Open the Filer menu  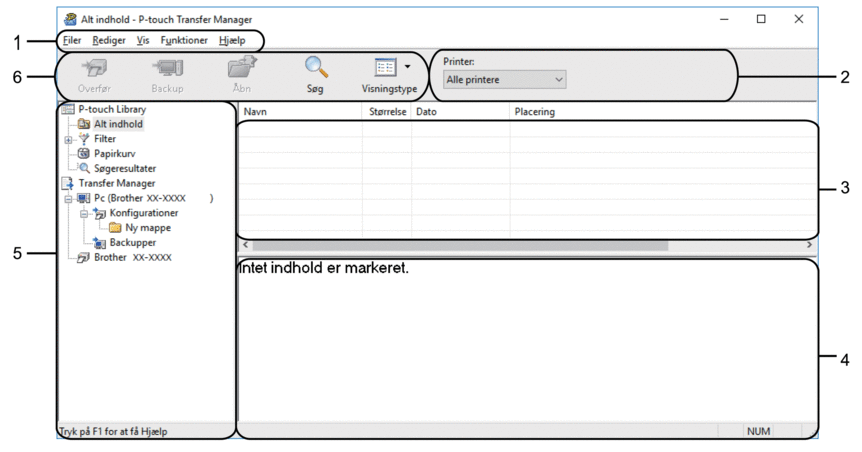(72, 40)
